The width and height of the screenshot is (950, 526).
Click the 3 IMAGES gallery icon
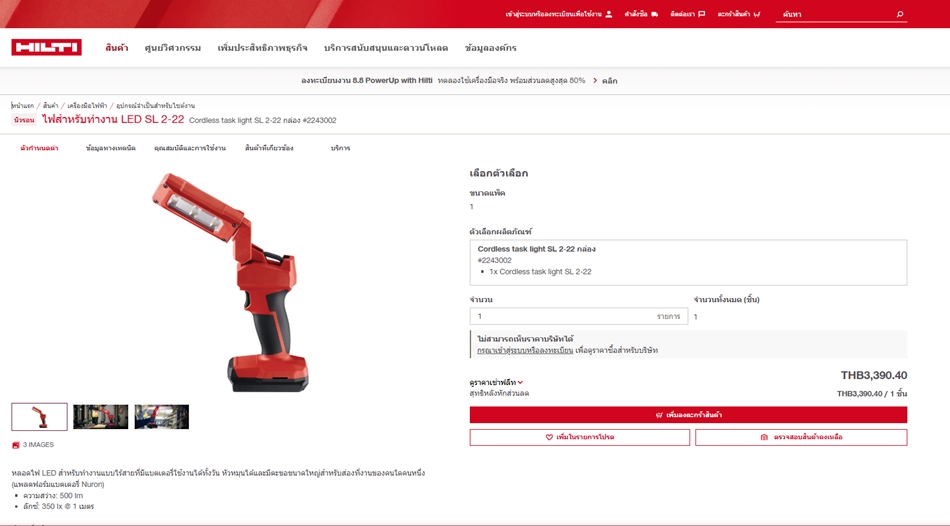click(16, 445)
